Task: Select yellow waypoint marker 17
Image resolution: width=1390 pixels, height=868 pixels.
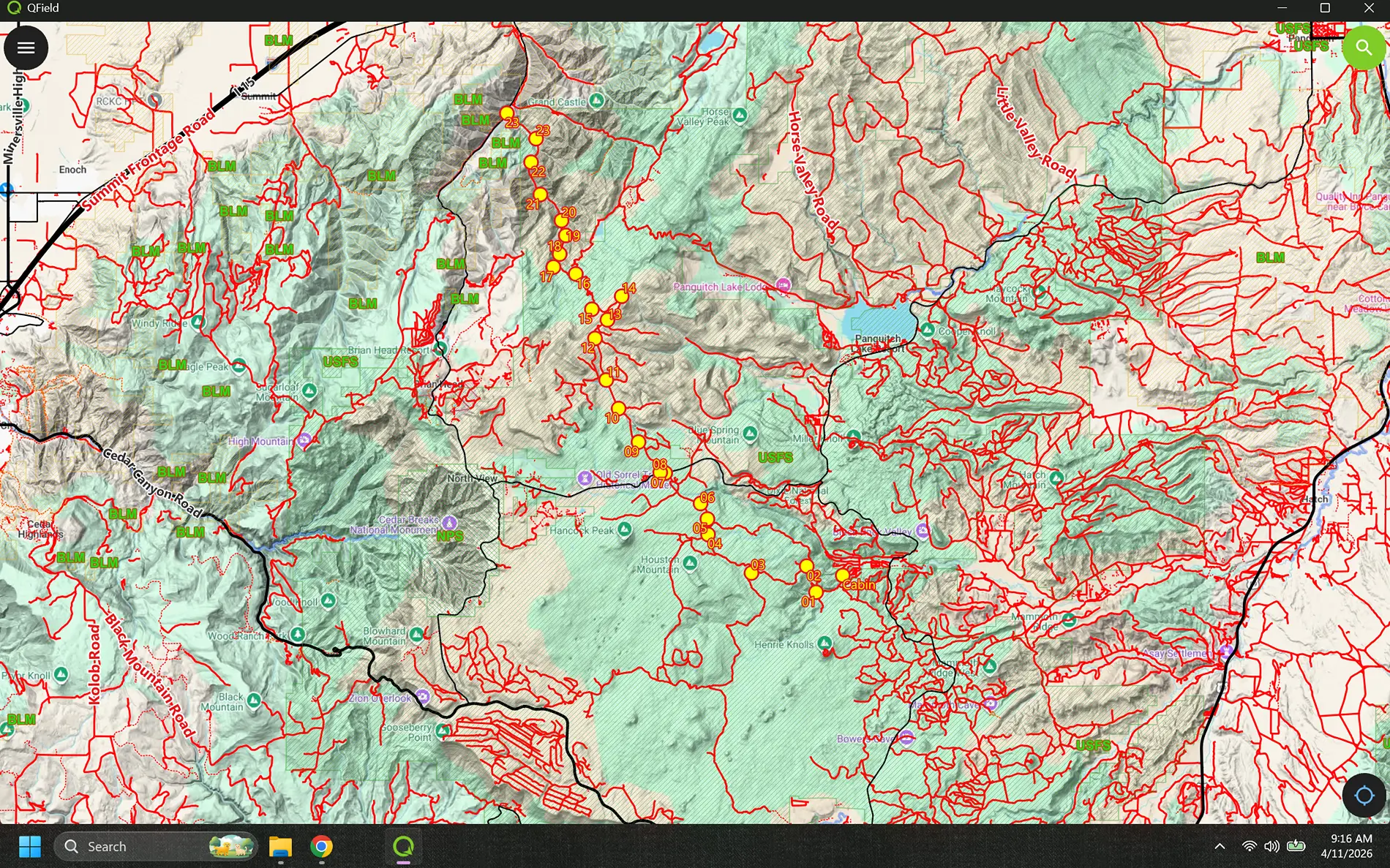Action: tap(554, 267)
